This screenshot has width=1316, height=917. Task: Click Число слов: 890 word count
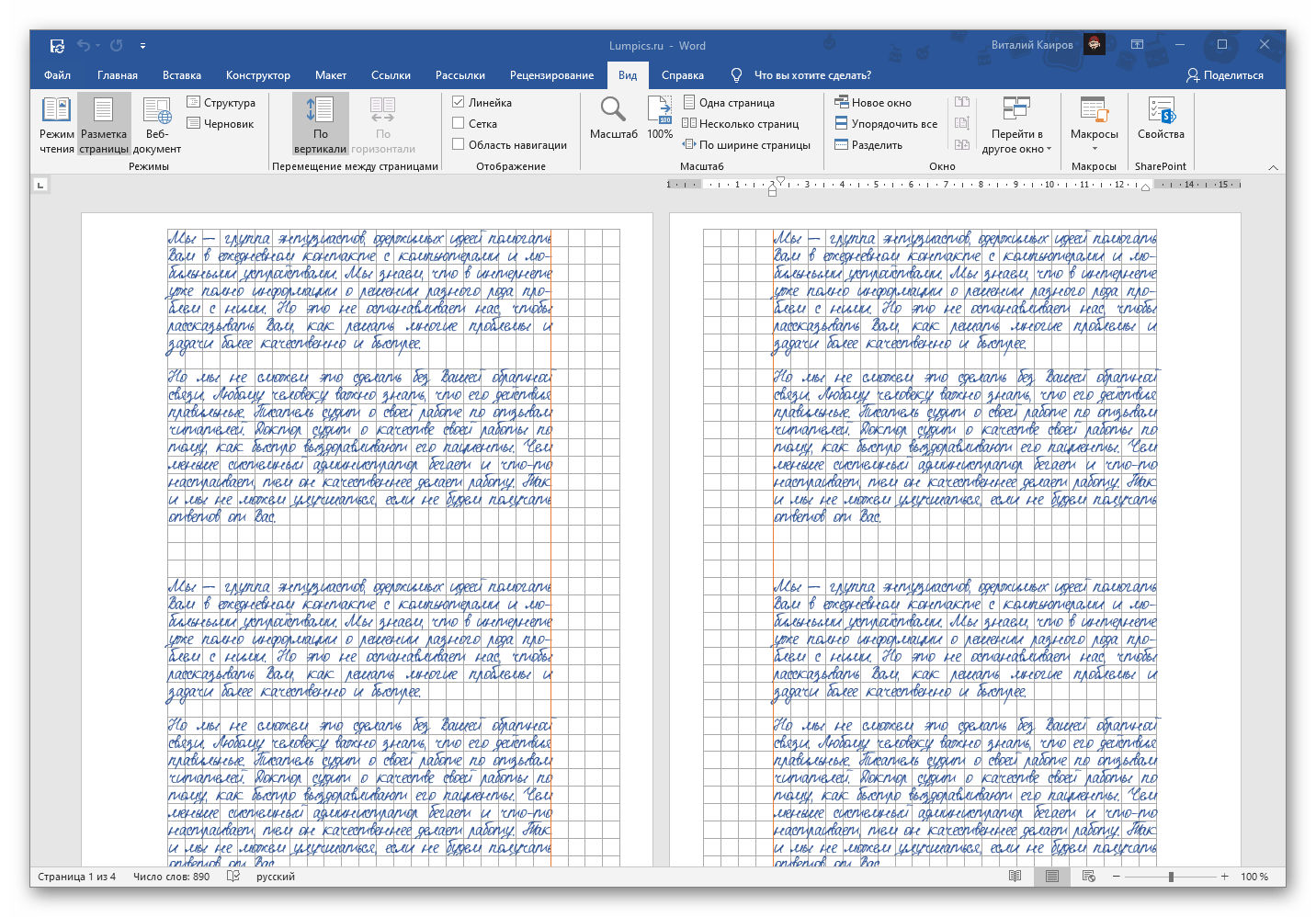click(x=171, y=877)
